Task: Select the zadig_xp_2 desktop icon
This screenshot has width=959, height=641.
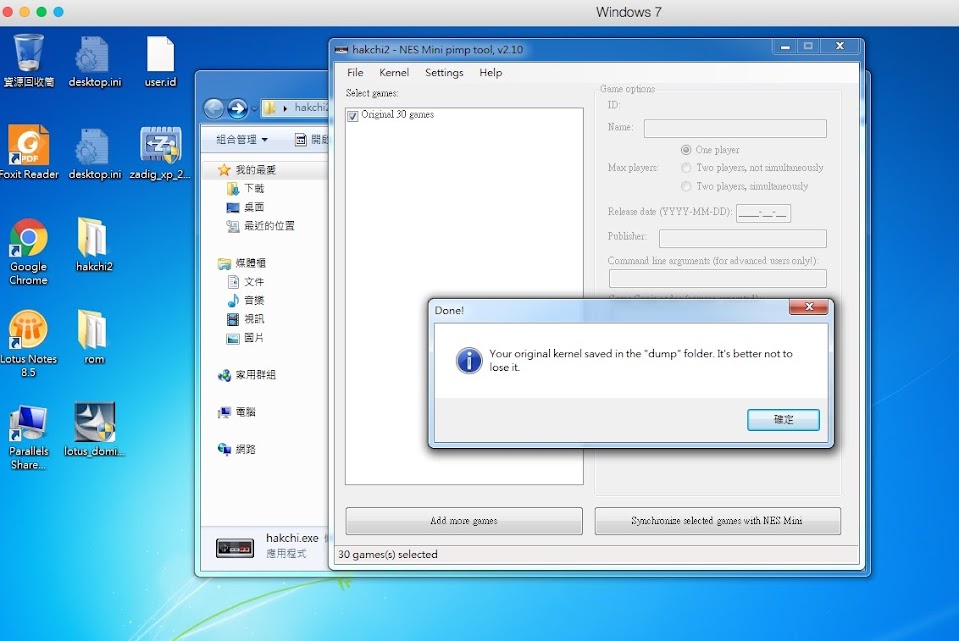Action: coord(160,152)
